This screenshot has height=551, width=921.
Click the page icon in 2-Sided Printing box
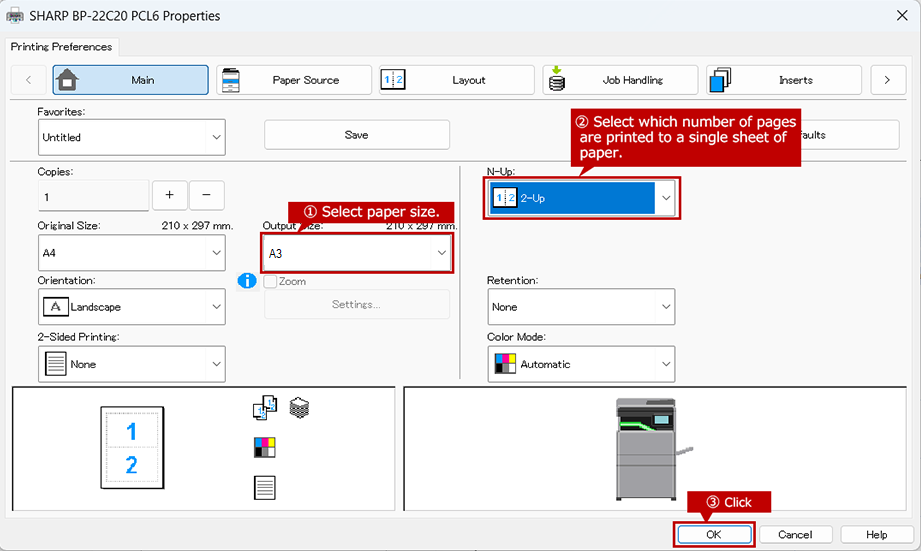pos(55,364)
